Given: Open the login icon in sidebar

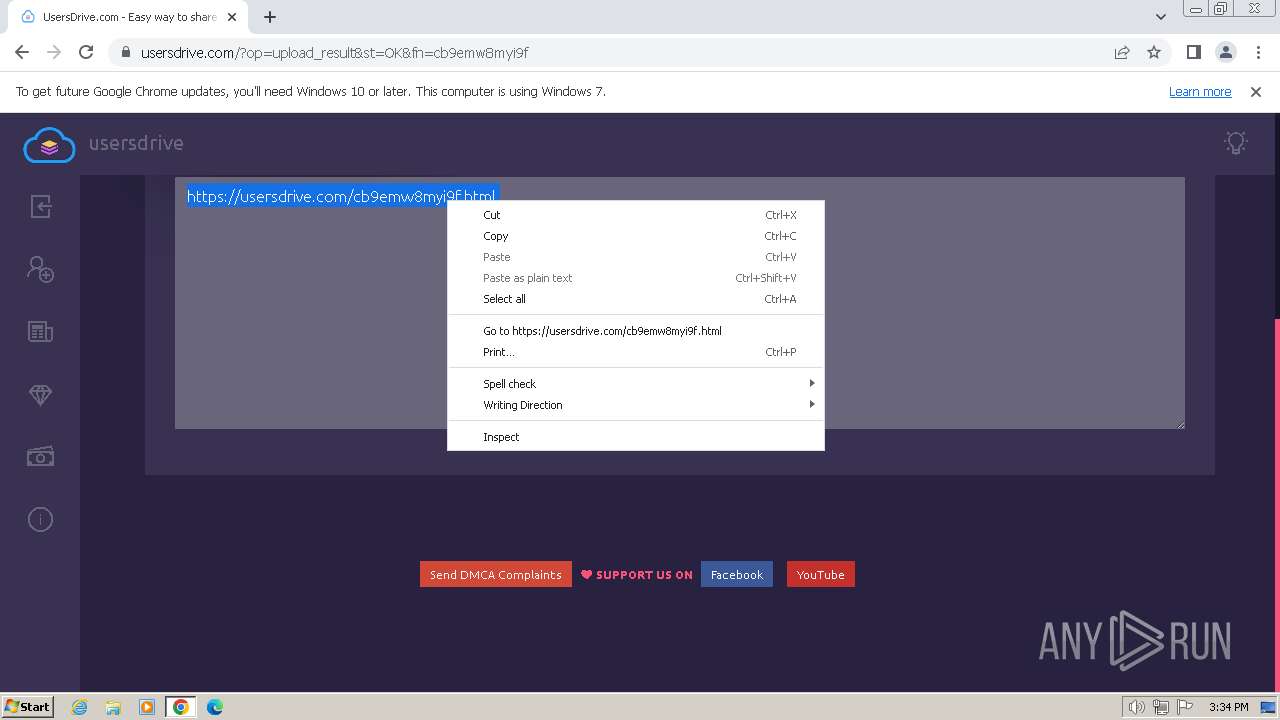Looking at the screenshot, I should (40, 206).
